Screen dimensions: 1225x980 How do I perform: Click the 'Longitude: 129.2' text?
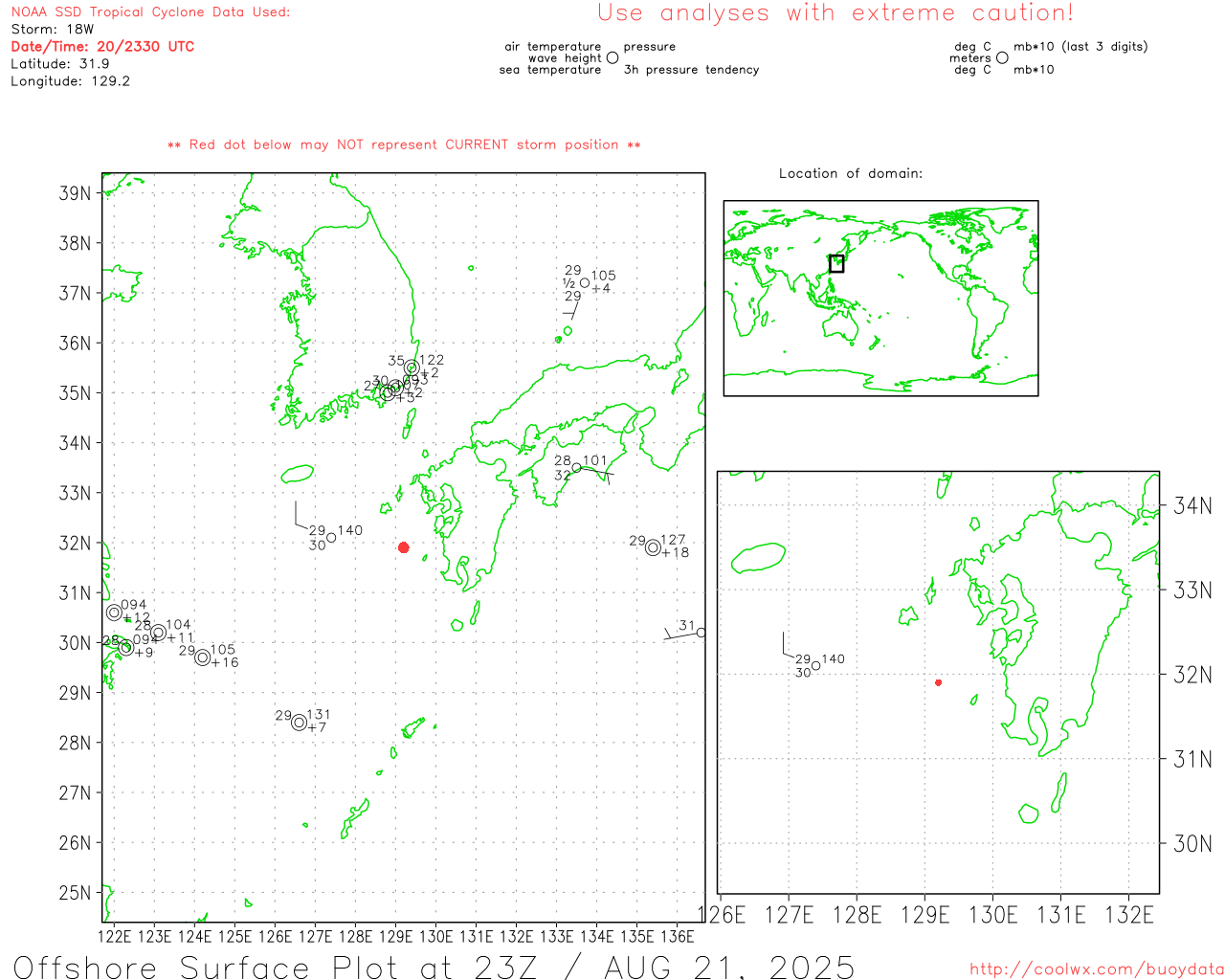70,81
